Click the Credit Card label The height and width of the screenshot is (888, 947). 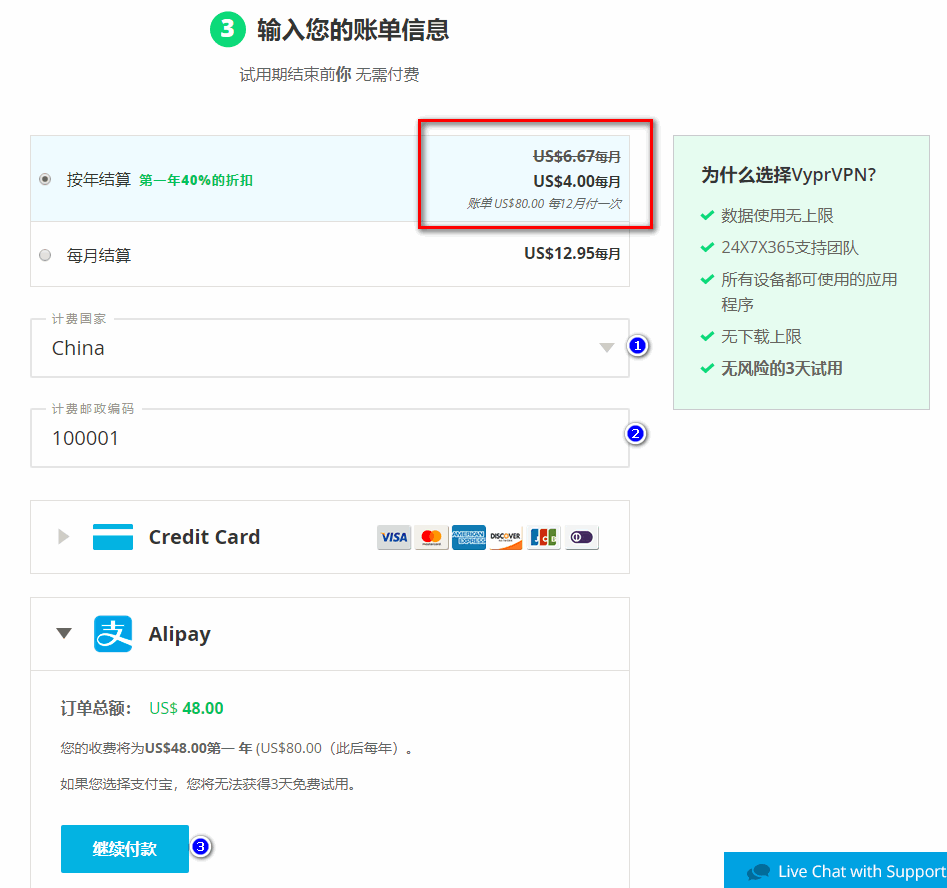pos(204,536)
